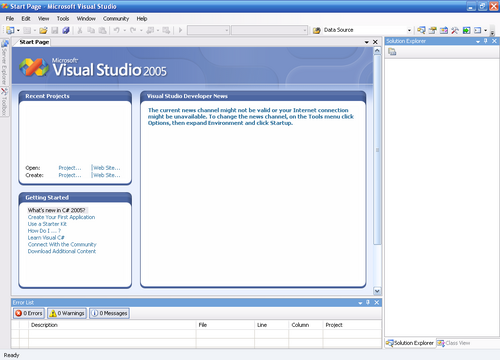Click the Find in Files icon next to Data Source
500x360 pixels.
(x=316, y=30)
